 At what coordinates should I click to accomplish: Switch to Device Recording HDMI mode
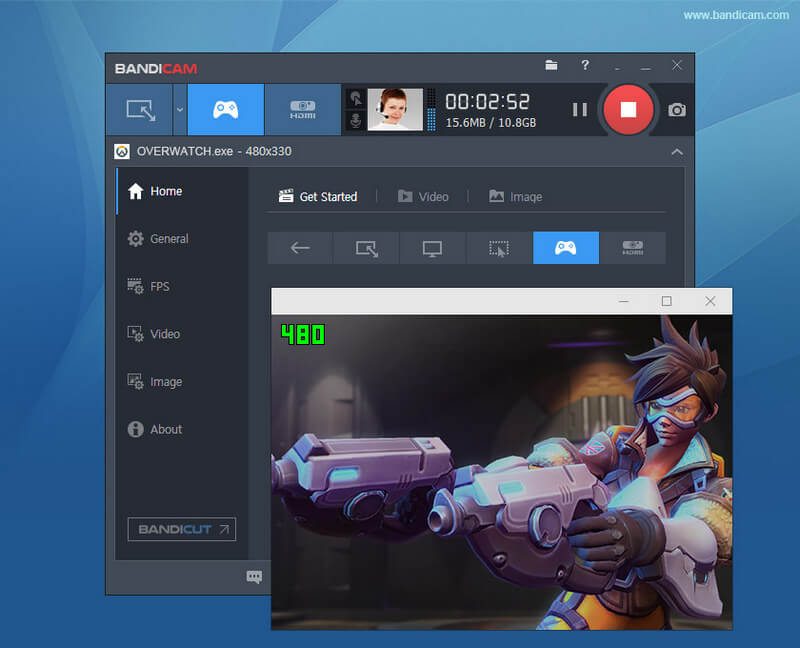click(x=302, y=109)
